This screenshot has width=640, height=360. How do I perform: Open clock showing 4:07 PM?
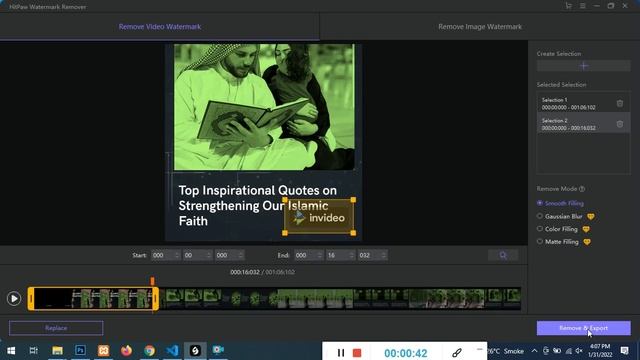tap(600, 351)
